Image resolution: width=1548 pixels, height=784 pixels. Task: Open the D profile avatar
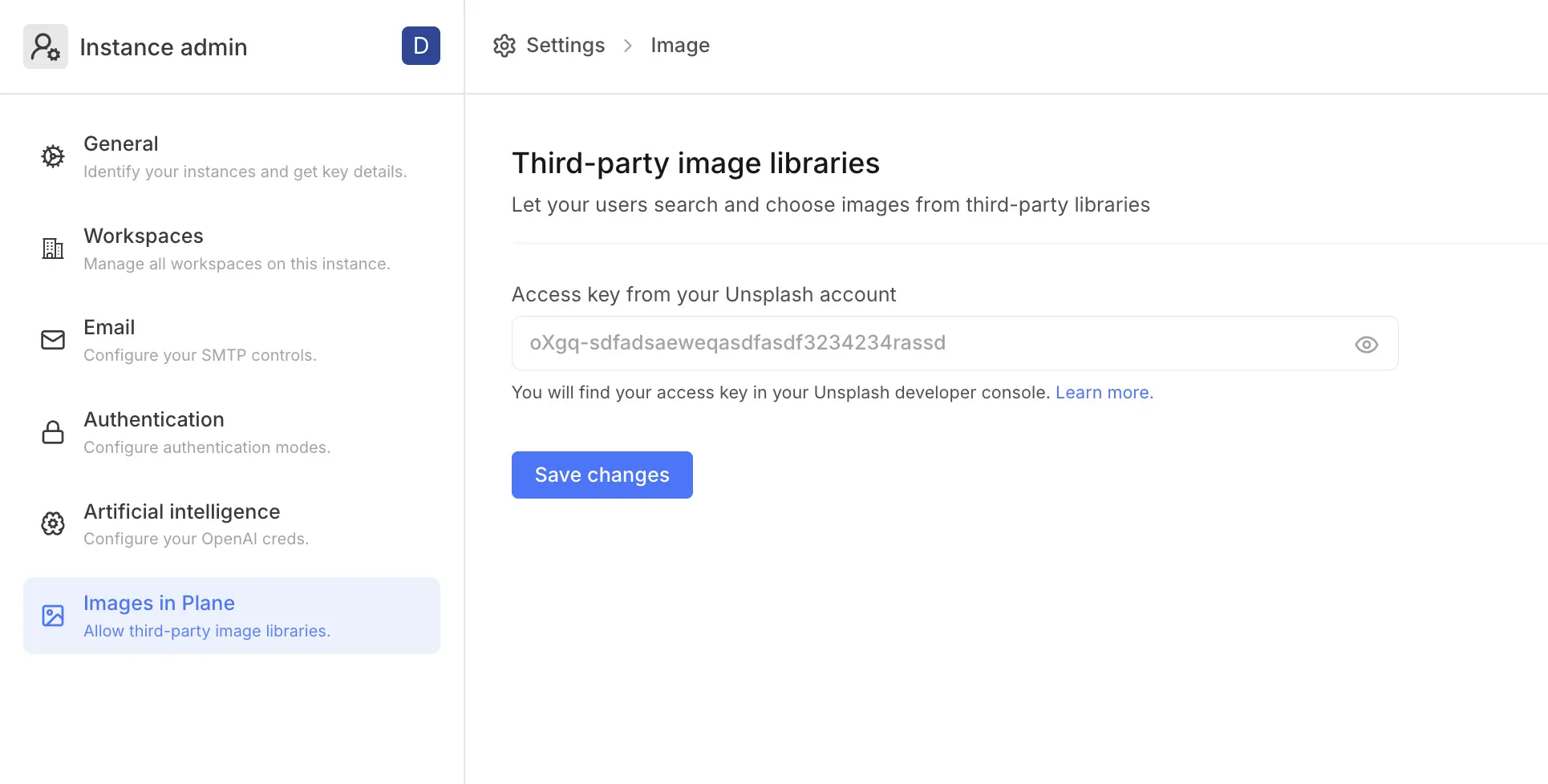(420, 46)
